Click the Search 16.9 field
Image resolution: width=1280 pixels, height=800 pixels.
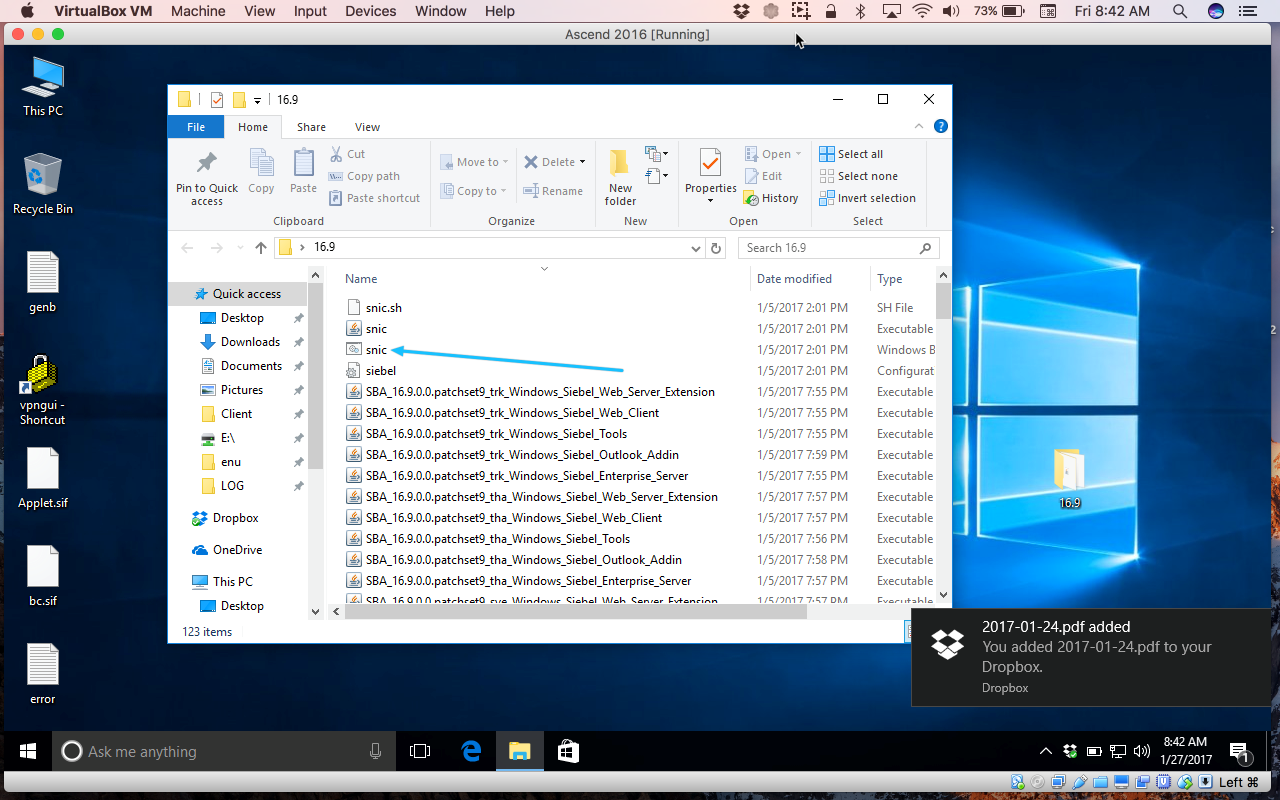tap(839, 248)
